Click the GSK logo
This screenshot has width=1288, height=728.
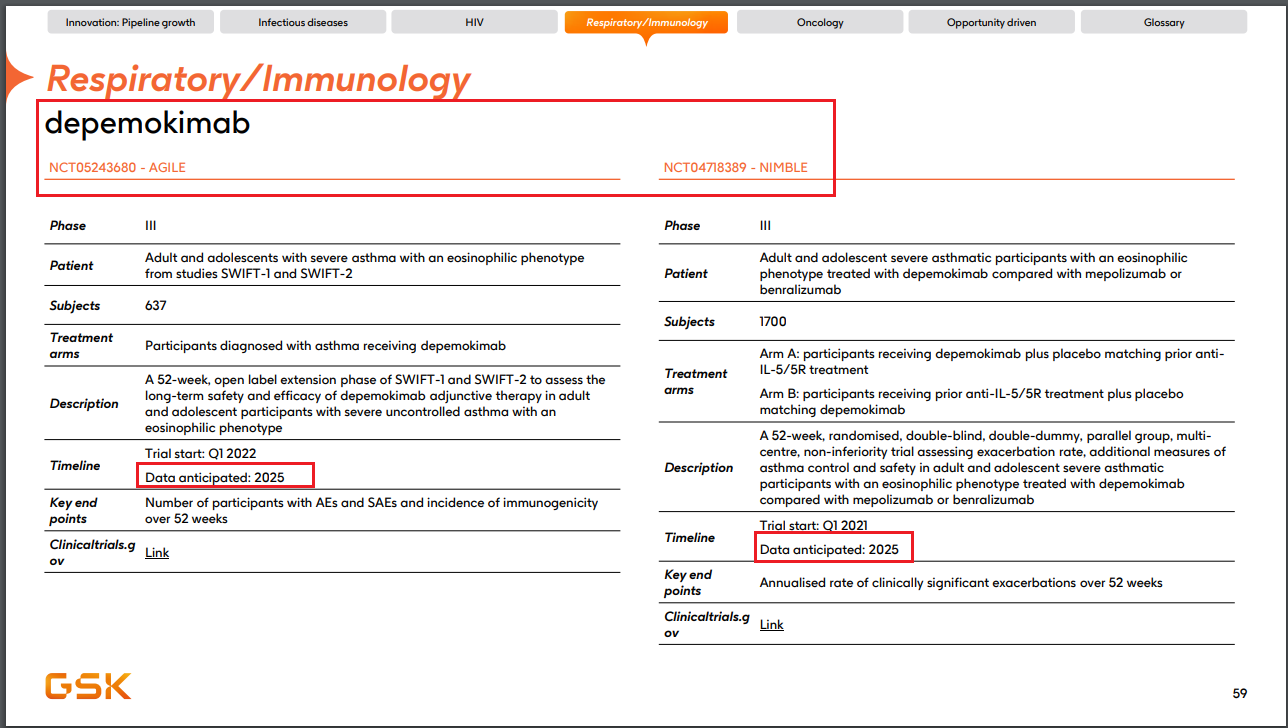coord(86,686)
